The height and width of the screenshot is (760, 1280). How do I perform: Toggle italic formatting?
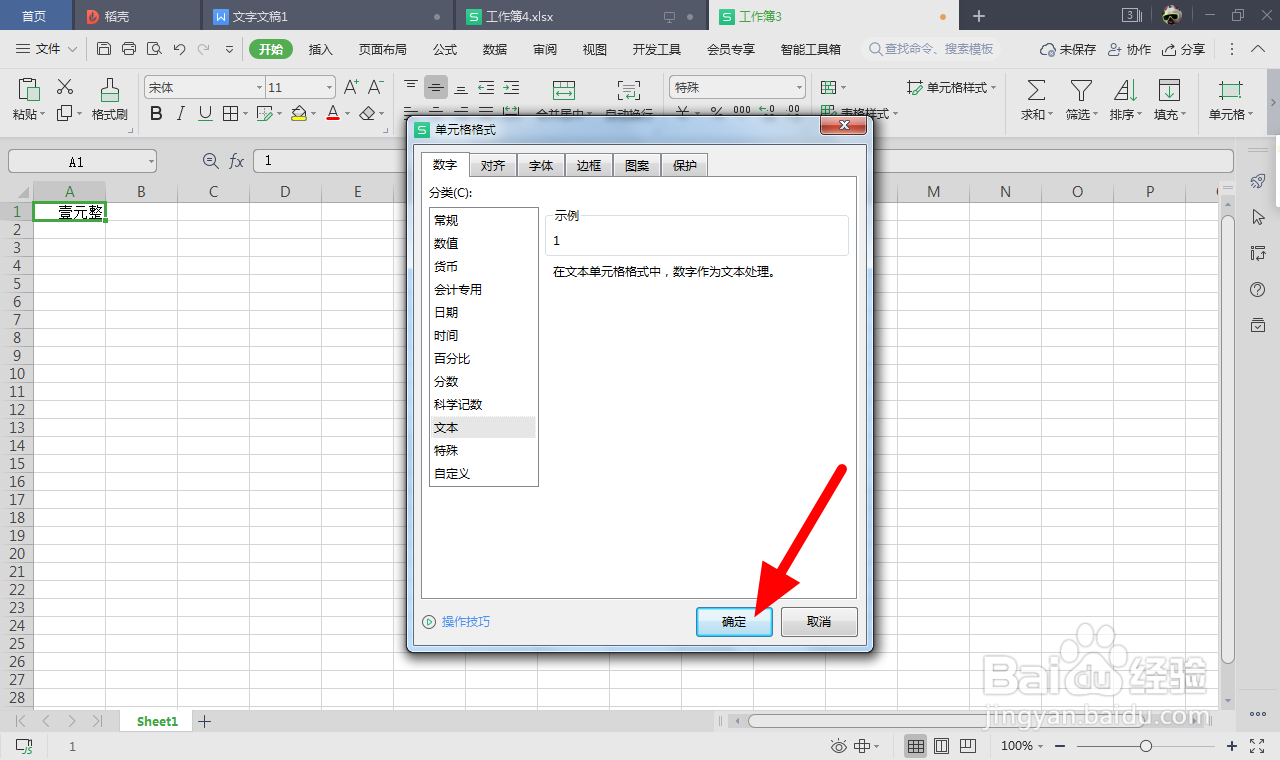pyautogui.click(x=180, y=113)
